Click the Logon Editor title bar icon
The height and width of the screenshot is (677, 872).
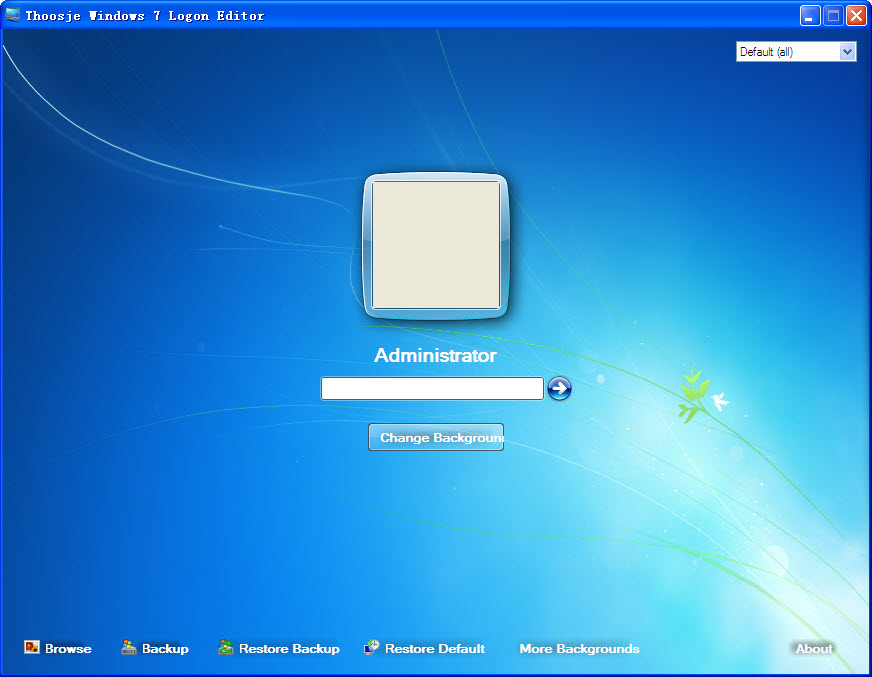tap(13, 15)
